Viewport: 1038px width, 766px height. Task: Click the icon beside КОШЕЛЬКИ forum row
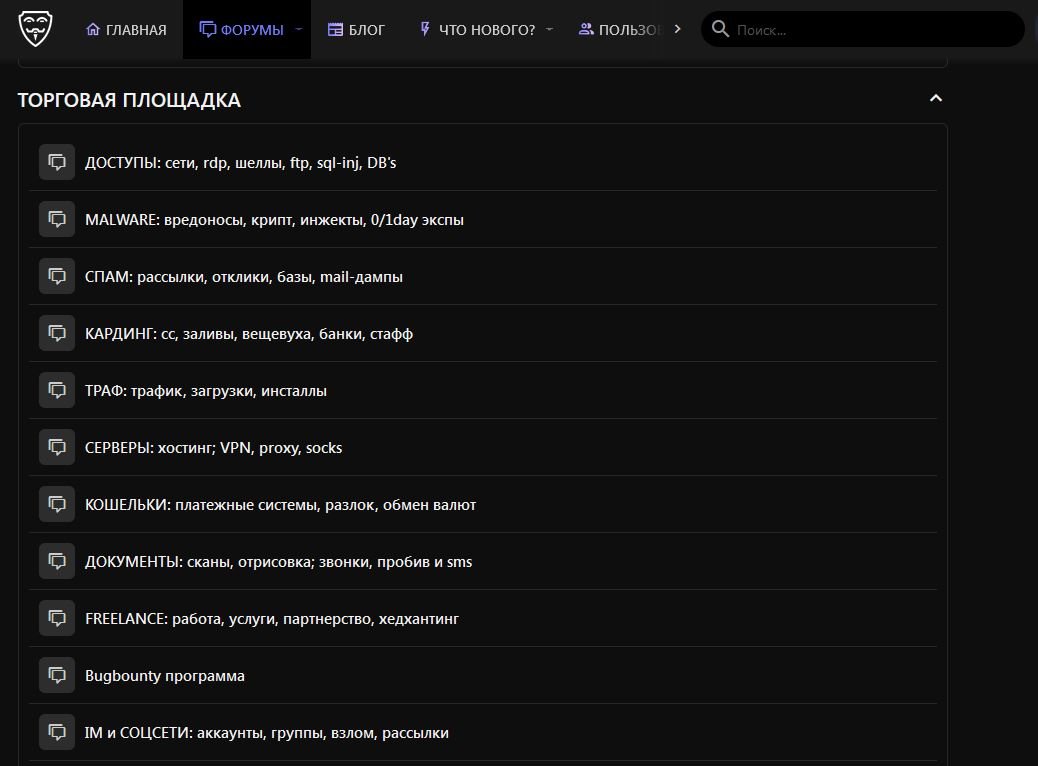click(57, 504)
